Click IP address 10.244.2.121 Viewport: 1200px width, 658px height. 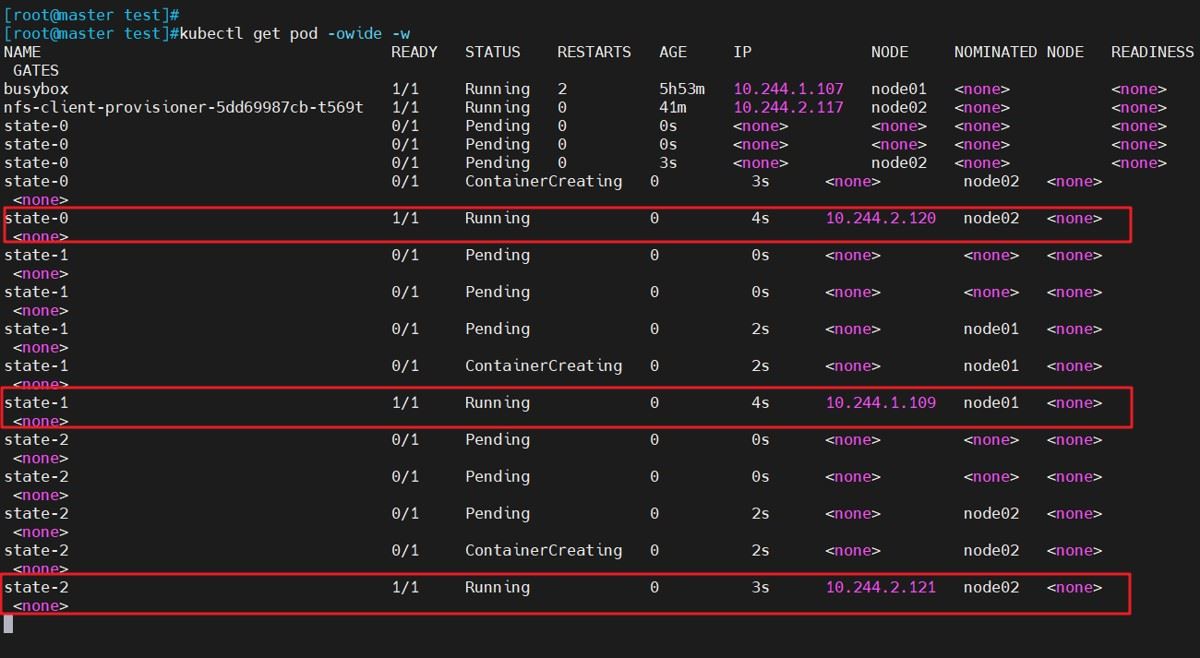[x=880, y=587]
